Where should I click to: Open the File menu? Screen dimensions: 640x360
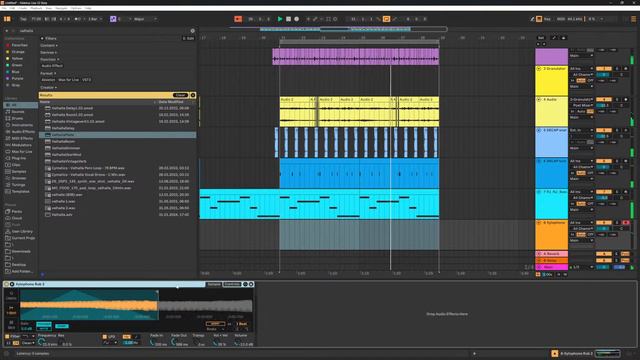[4, 8]
